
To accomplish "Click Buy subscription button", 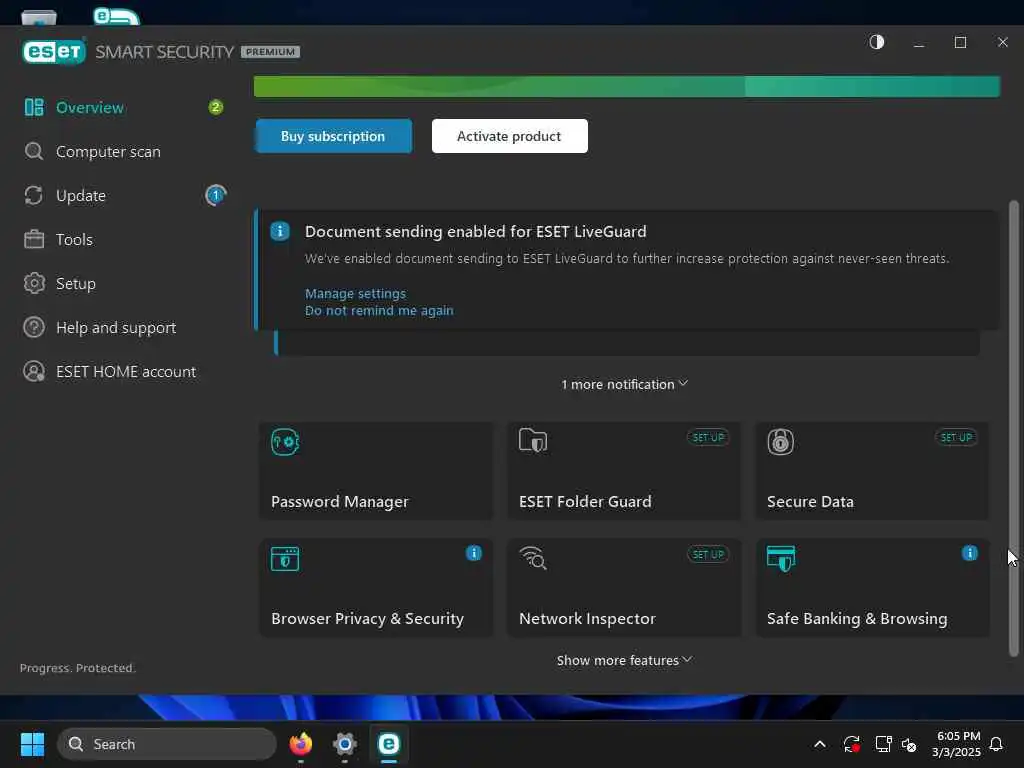I will point(333,136).
